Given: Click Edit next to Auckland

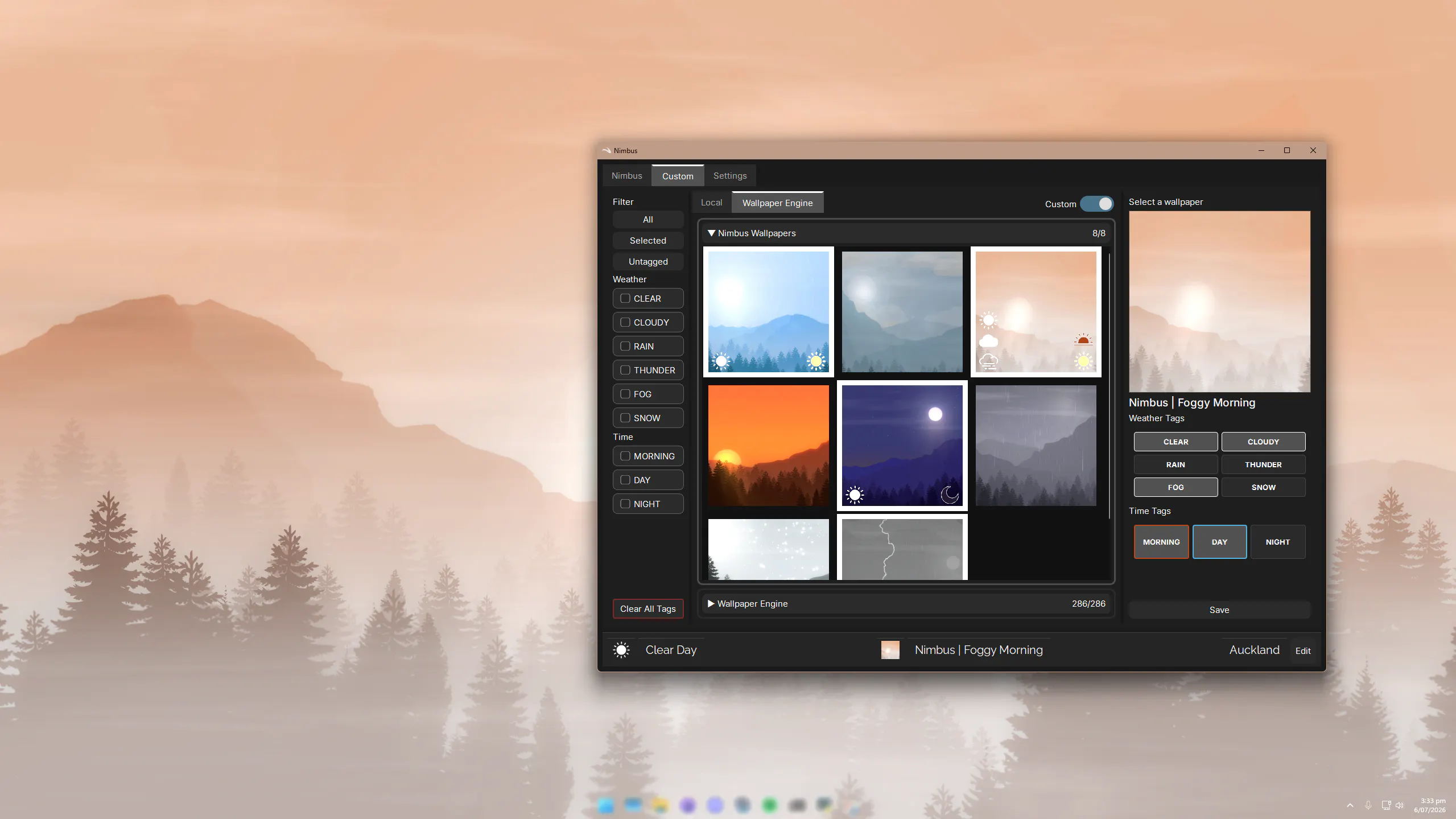Looking at the screenshot, I should pos(1303,651).
